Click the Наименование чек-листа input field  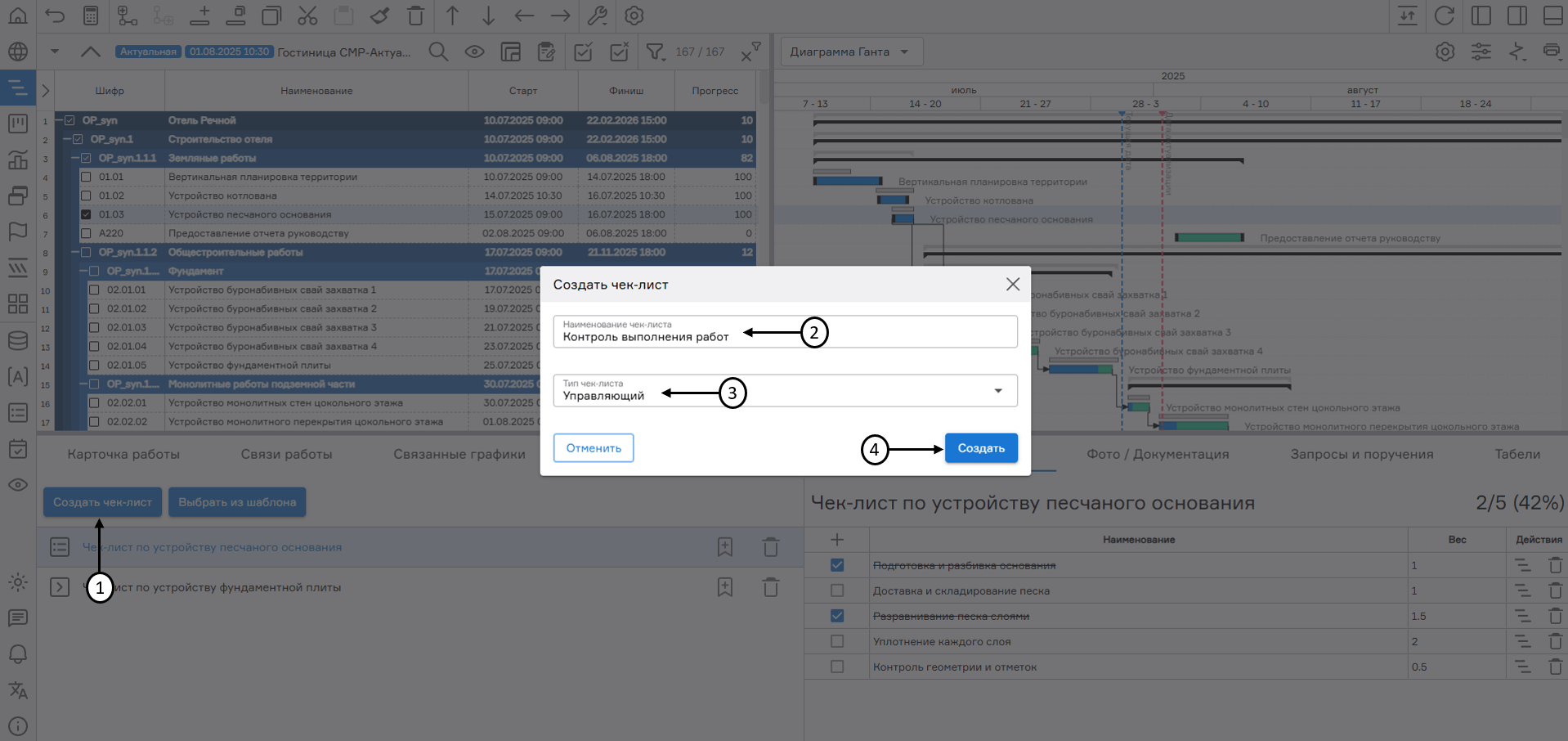coord(916,332)
